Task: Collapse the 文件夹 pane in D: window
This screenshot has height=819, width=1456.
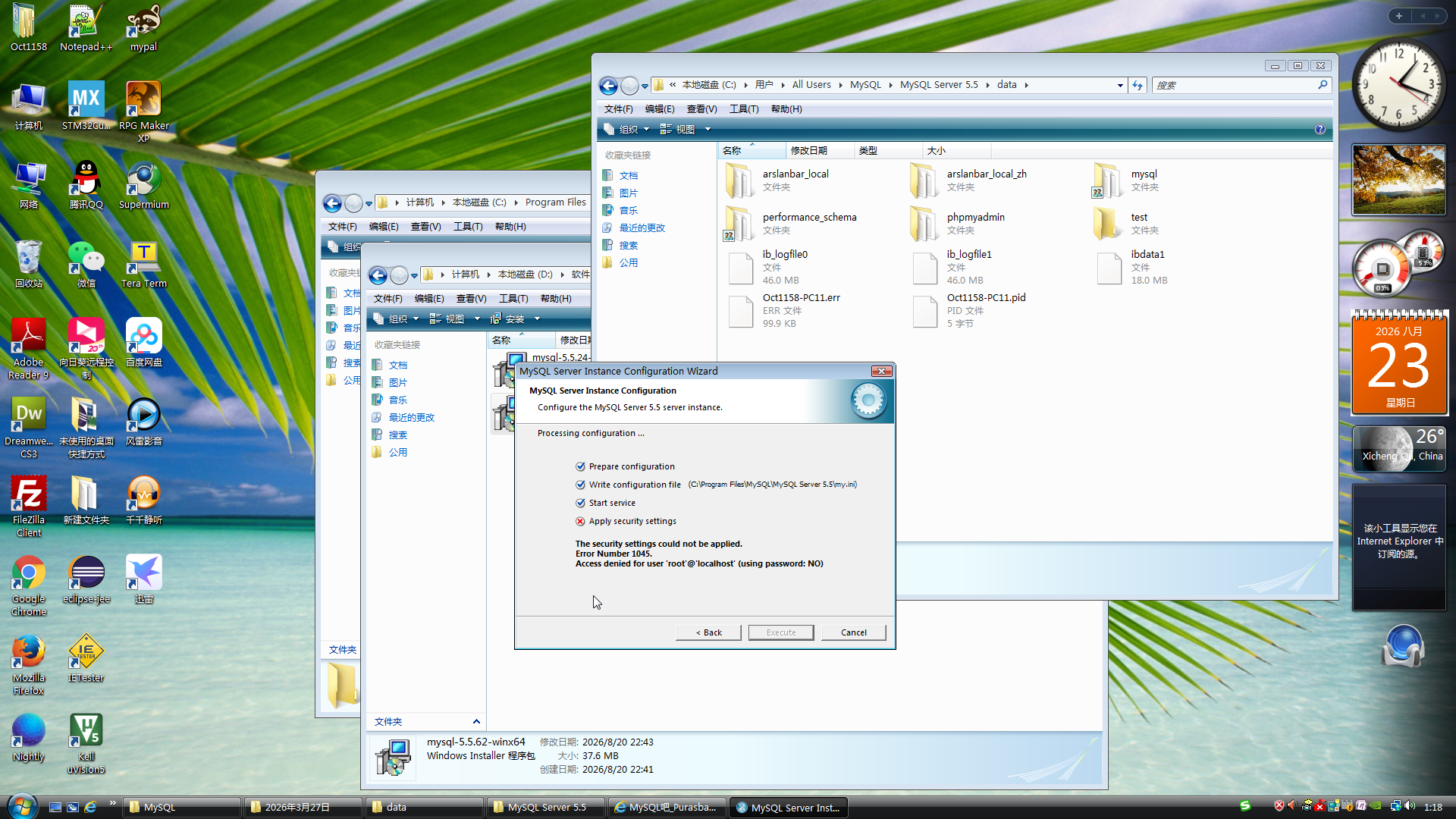Action: coord(476,722)
